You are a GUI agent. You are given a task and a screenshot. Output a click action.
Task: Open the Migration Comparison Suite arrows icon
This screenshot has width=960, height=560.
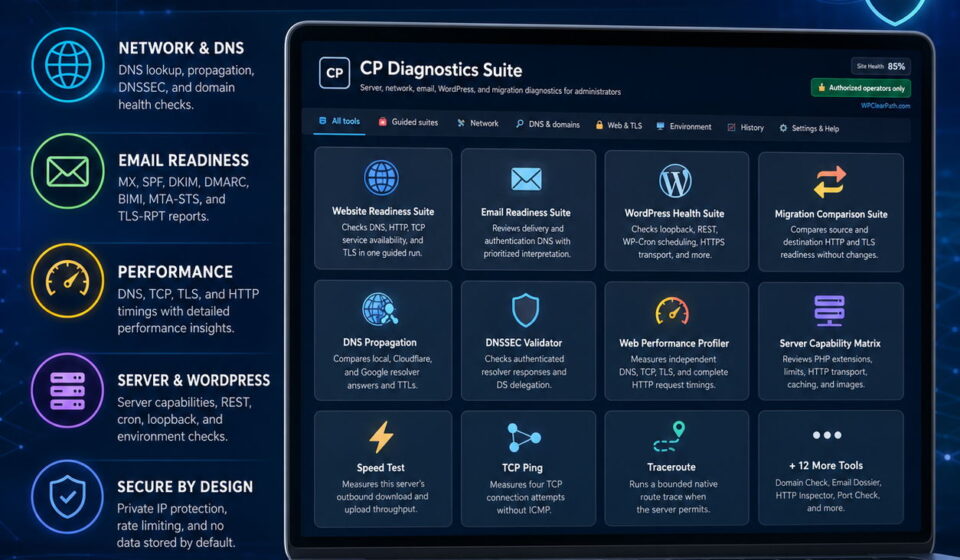[x=830, y=182]
